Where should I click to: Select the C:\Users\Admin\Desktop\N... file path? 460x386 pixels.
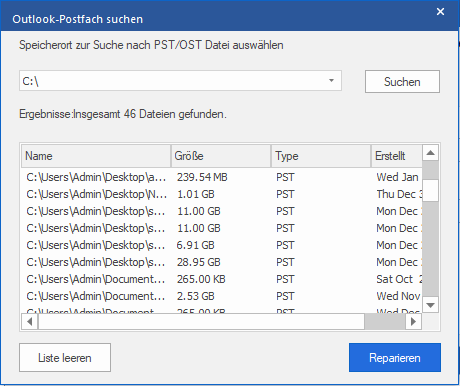click(97, 194)
